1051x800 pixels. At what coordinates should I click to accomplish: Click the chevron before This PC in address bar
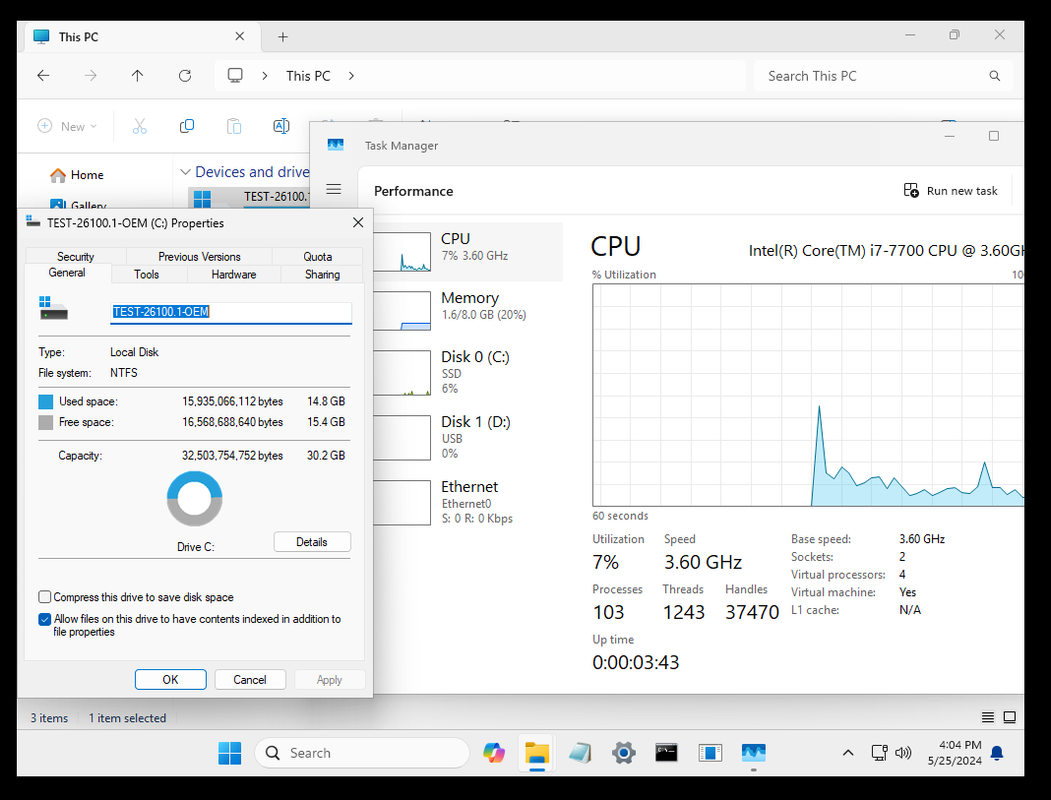pos(265,76)
